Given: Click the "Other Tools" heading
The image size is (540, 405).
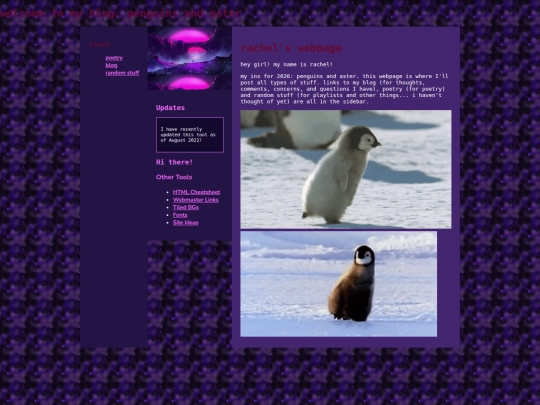Looking at the screenshot, I should pyautogui.click(x=174, y=177).
